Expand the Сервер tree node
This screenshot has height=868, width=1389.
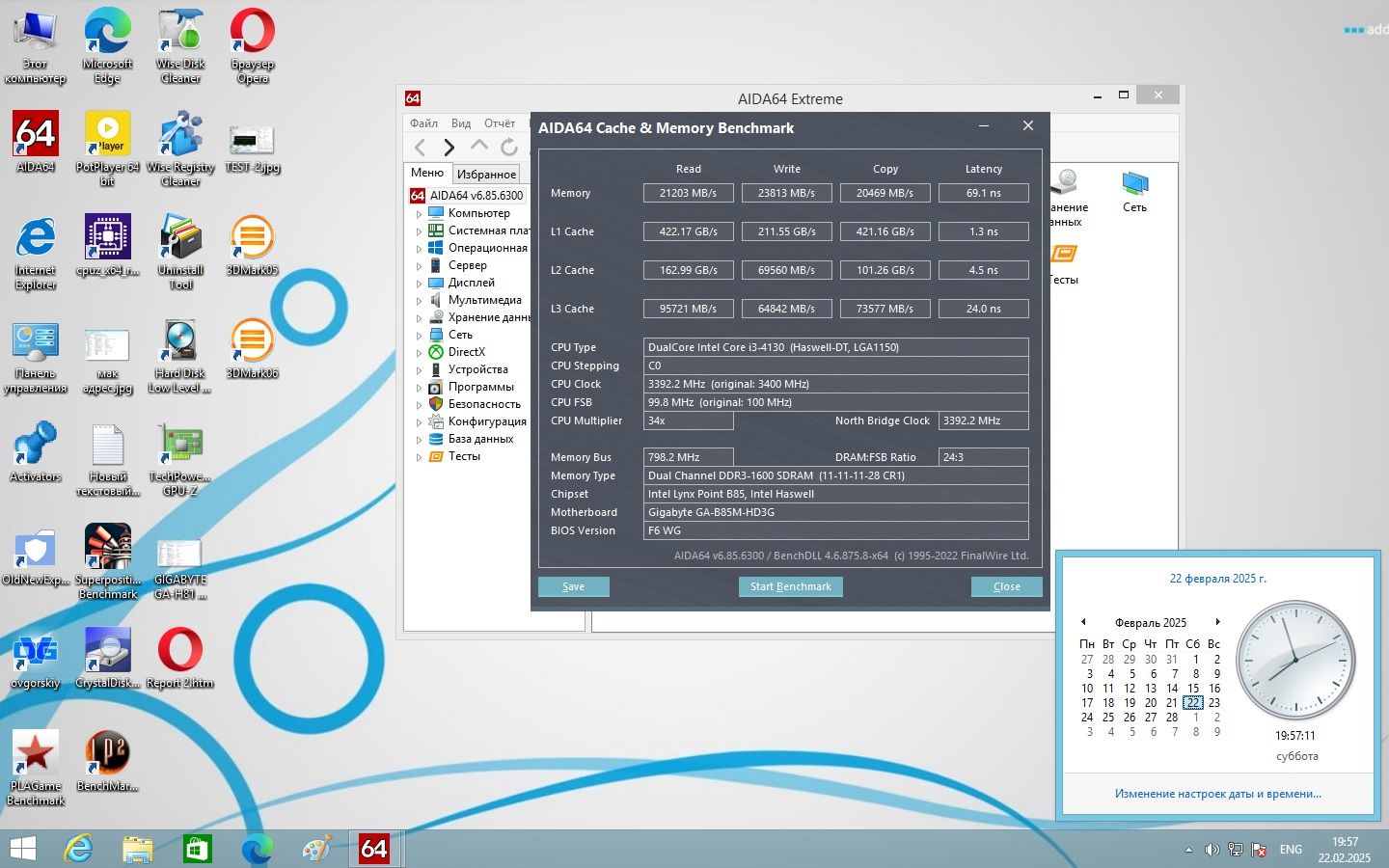[419, 265]
